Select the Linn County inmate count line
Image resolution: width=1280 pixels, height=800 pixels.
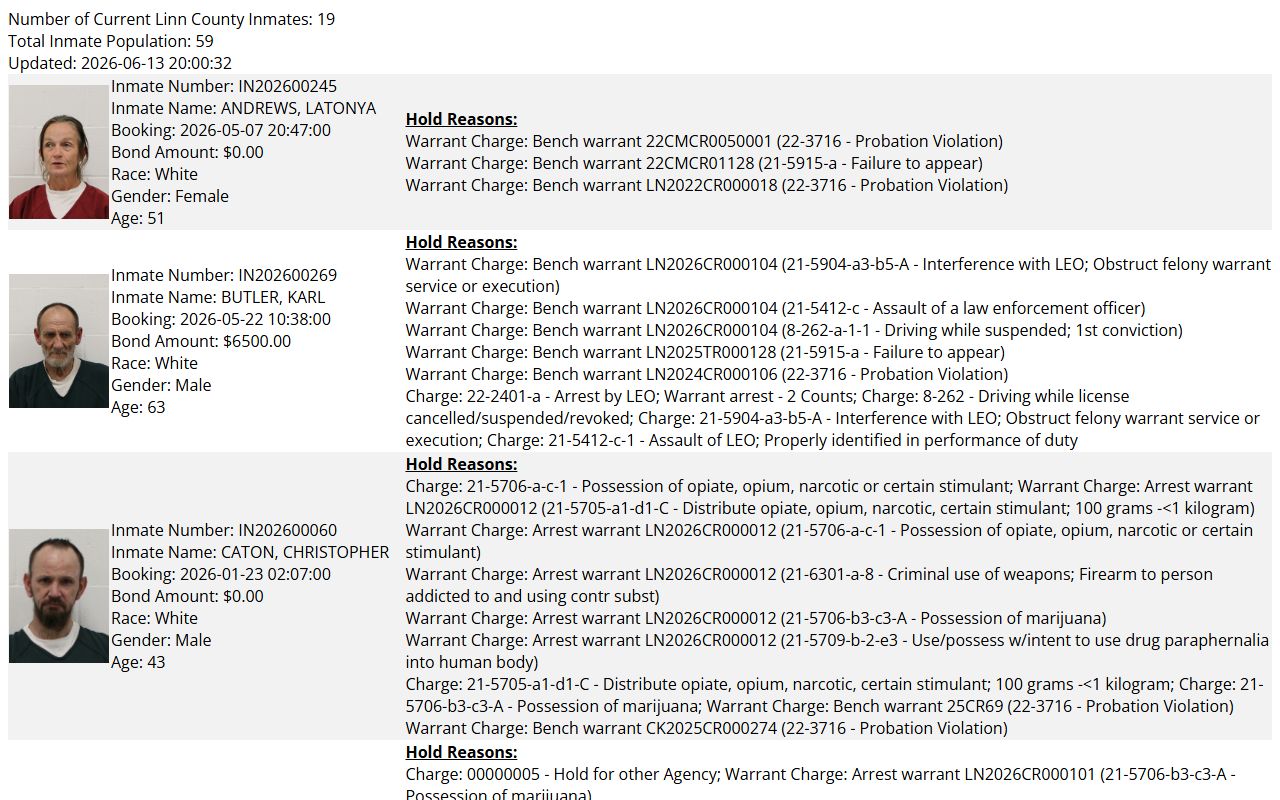coord(172,19)
